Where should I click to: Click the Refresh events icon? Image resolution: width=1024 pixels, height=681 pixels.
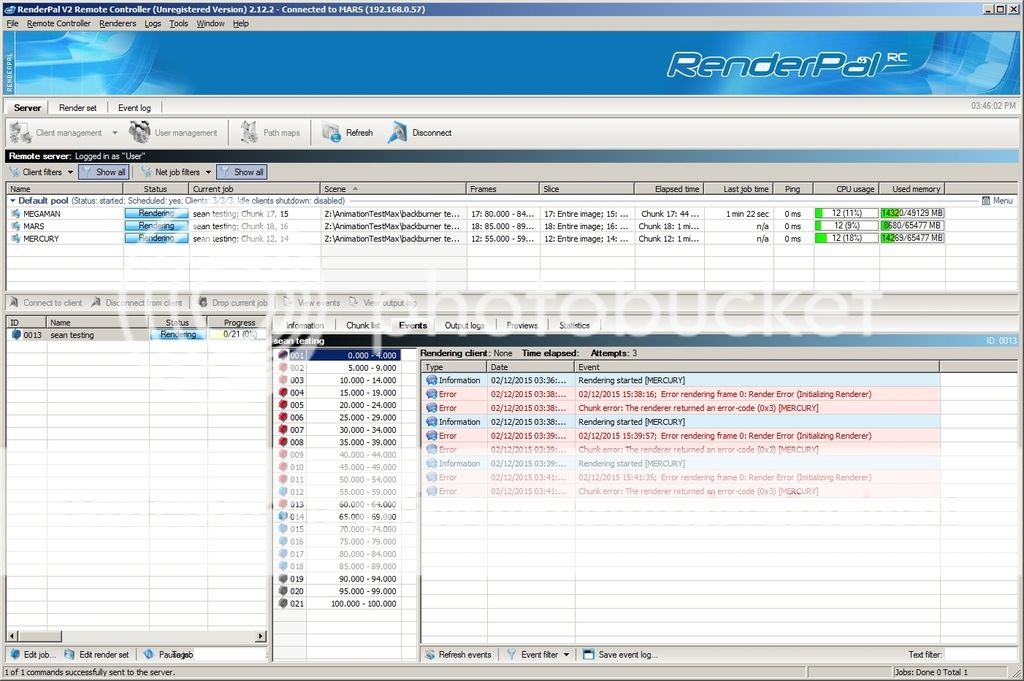(430, 654)
